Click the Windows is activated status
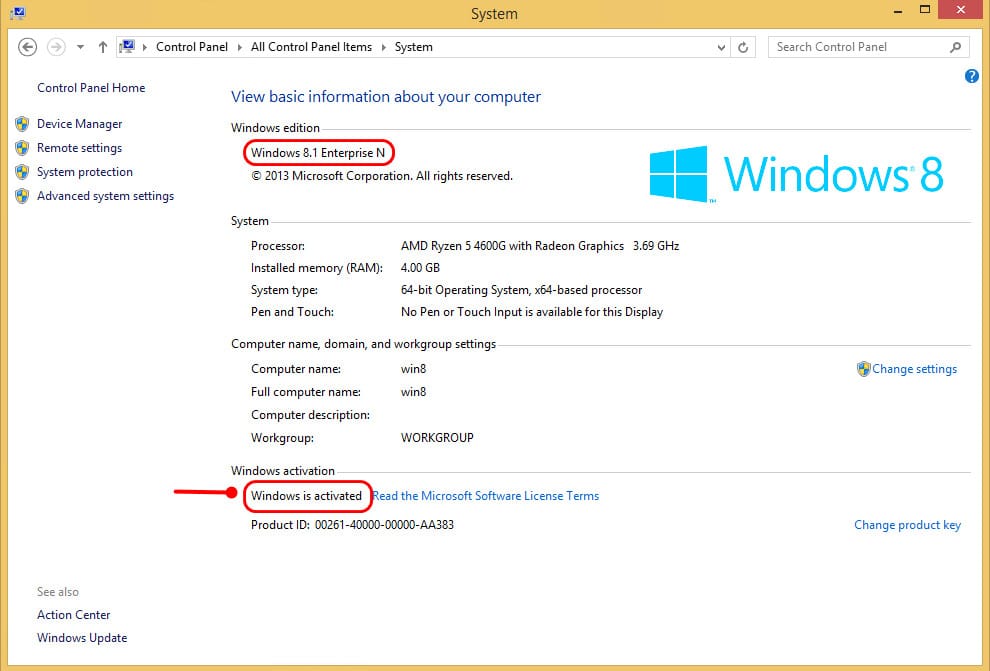990x671 pixels. pos(306,496)
